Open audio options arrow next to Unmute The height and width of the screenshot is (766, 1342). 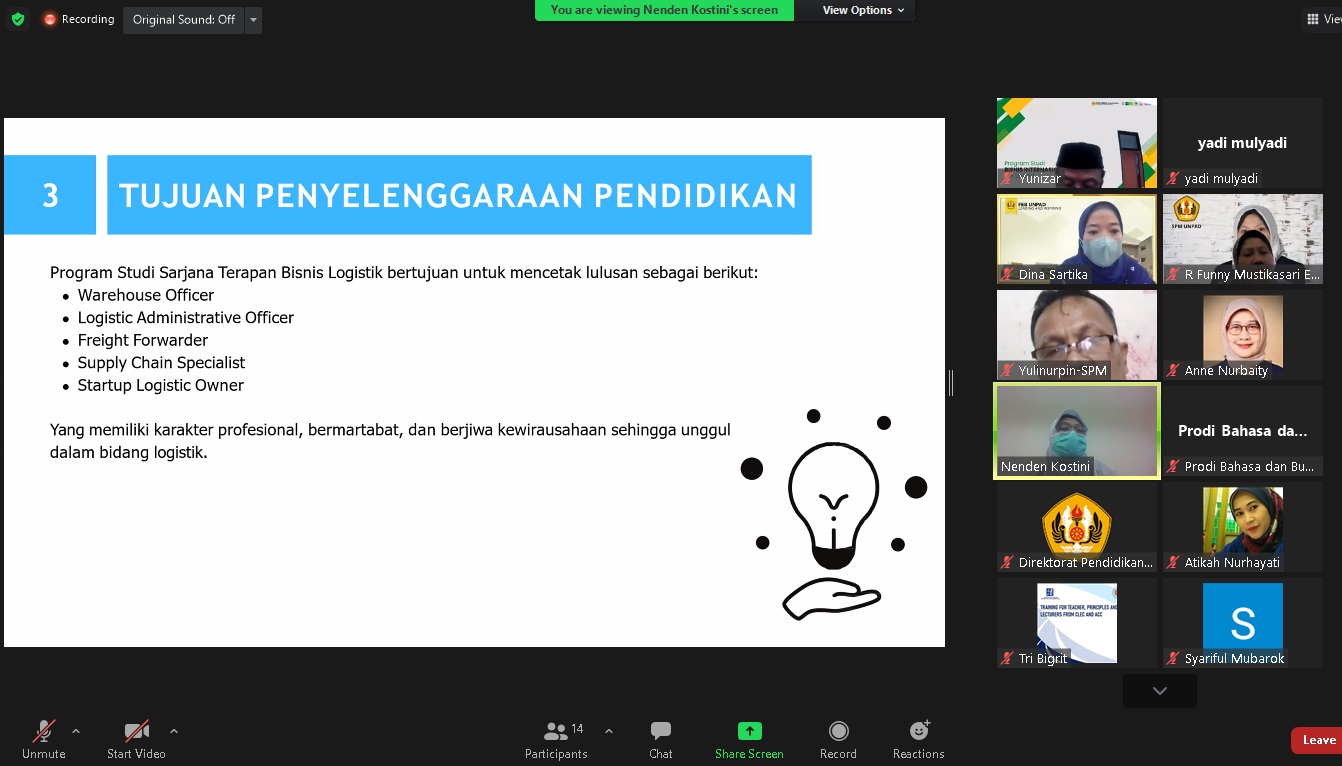[x=75, y=730]
